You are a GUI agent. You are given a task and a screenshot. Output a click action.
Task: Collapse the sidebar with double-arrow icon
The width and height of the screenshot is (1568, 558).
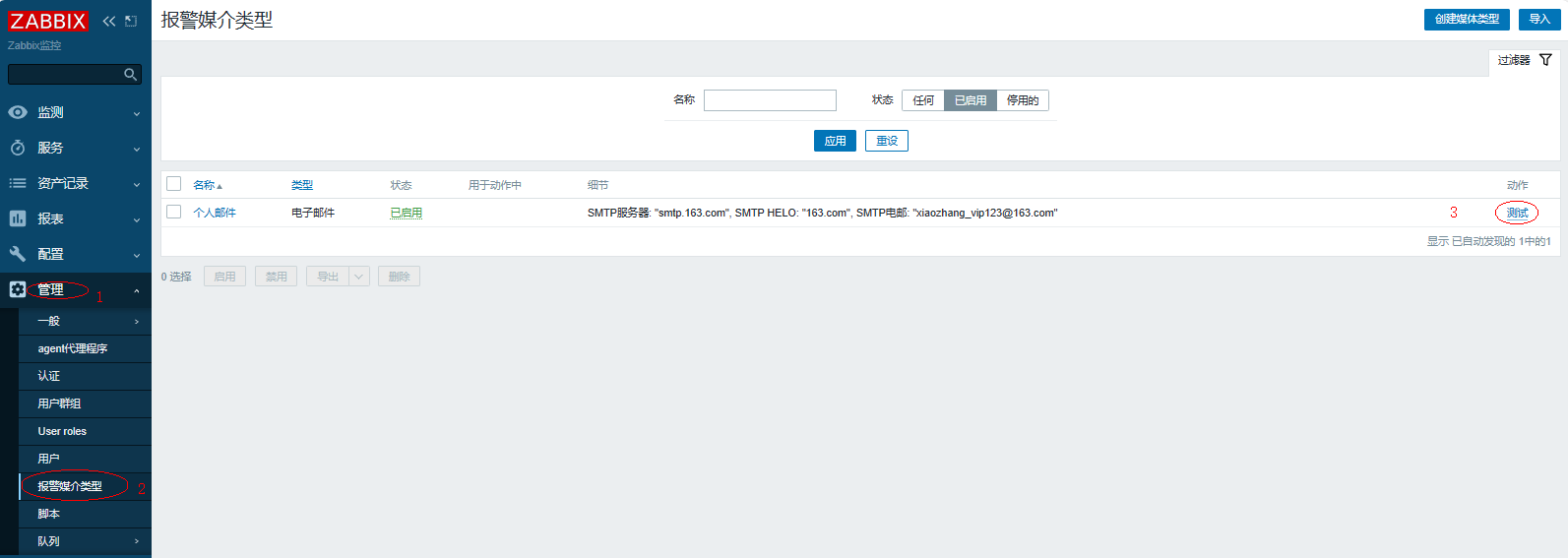[109, 21]
